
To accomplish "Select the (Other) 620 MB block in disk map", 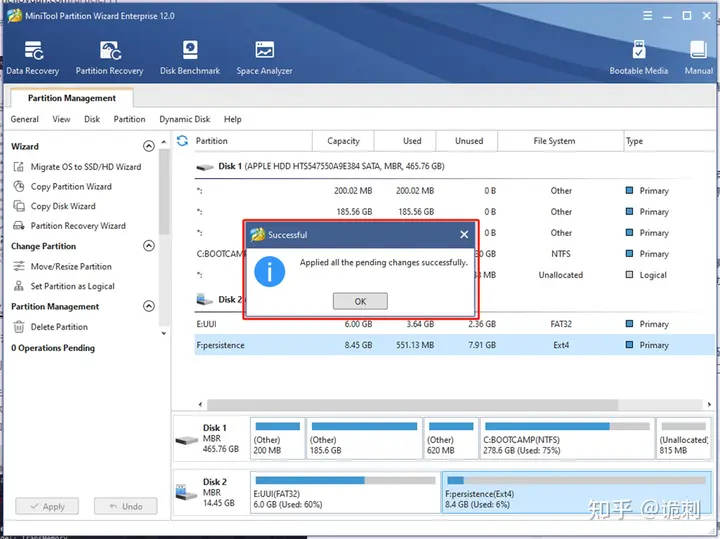I will click(450, 438).
